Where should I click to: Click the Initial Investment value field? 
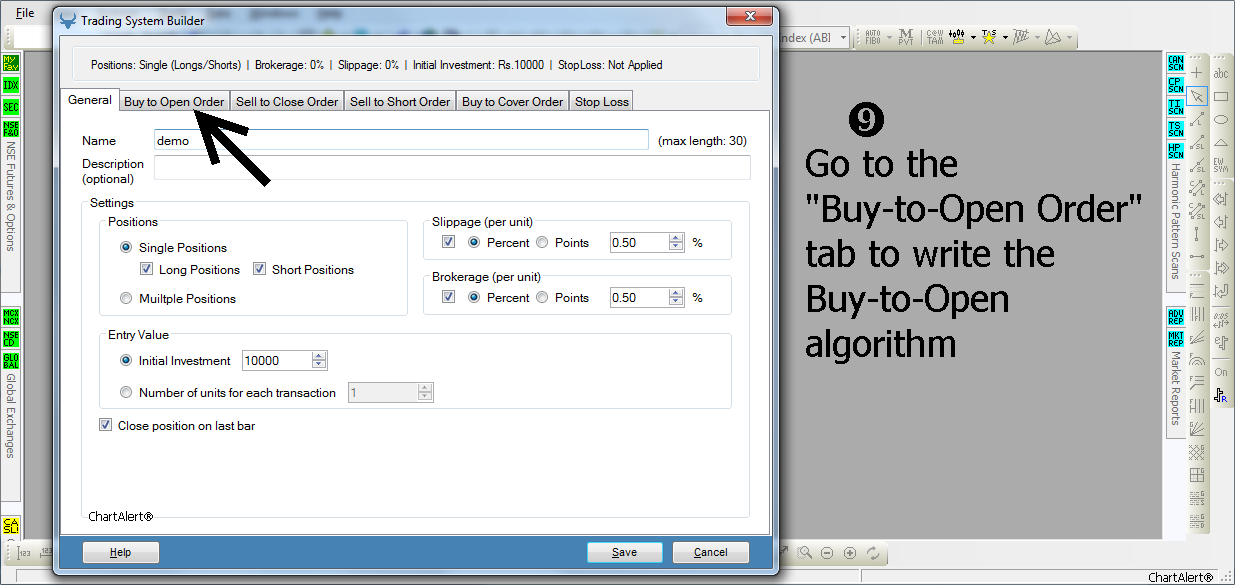click(x=278, y=361)
